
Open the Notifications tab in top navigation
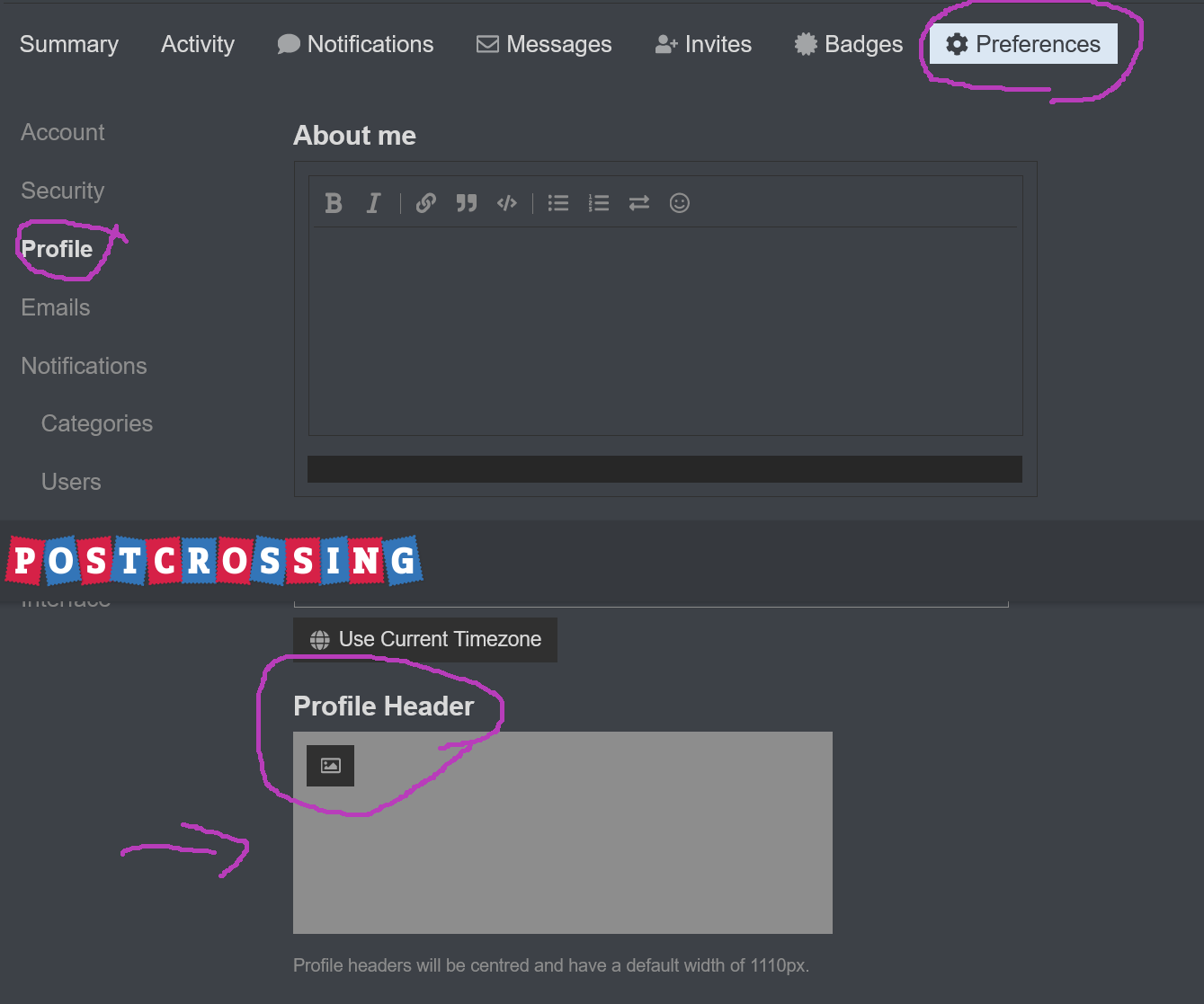pyautogui.click(x=355, y=44)
